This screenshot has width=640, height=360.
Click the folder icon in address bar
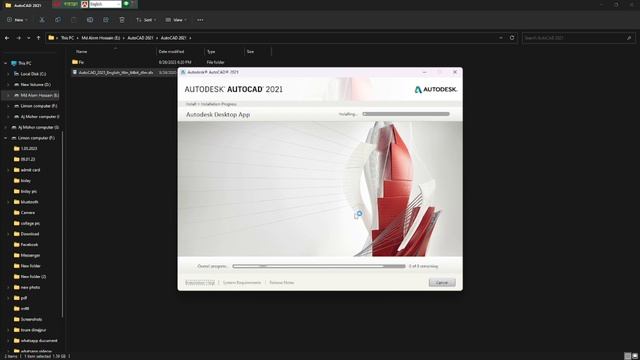click(x=51, y=38)
